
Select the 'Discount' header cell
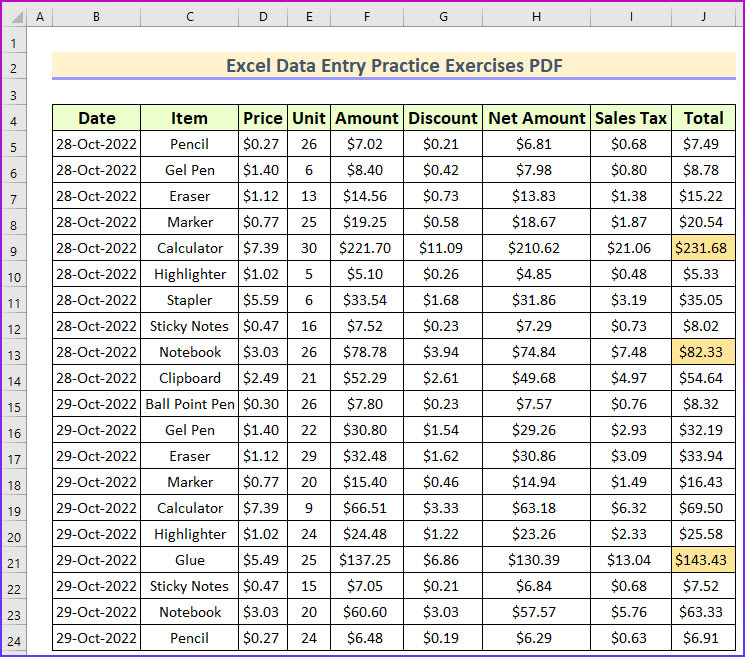443,118
